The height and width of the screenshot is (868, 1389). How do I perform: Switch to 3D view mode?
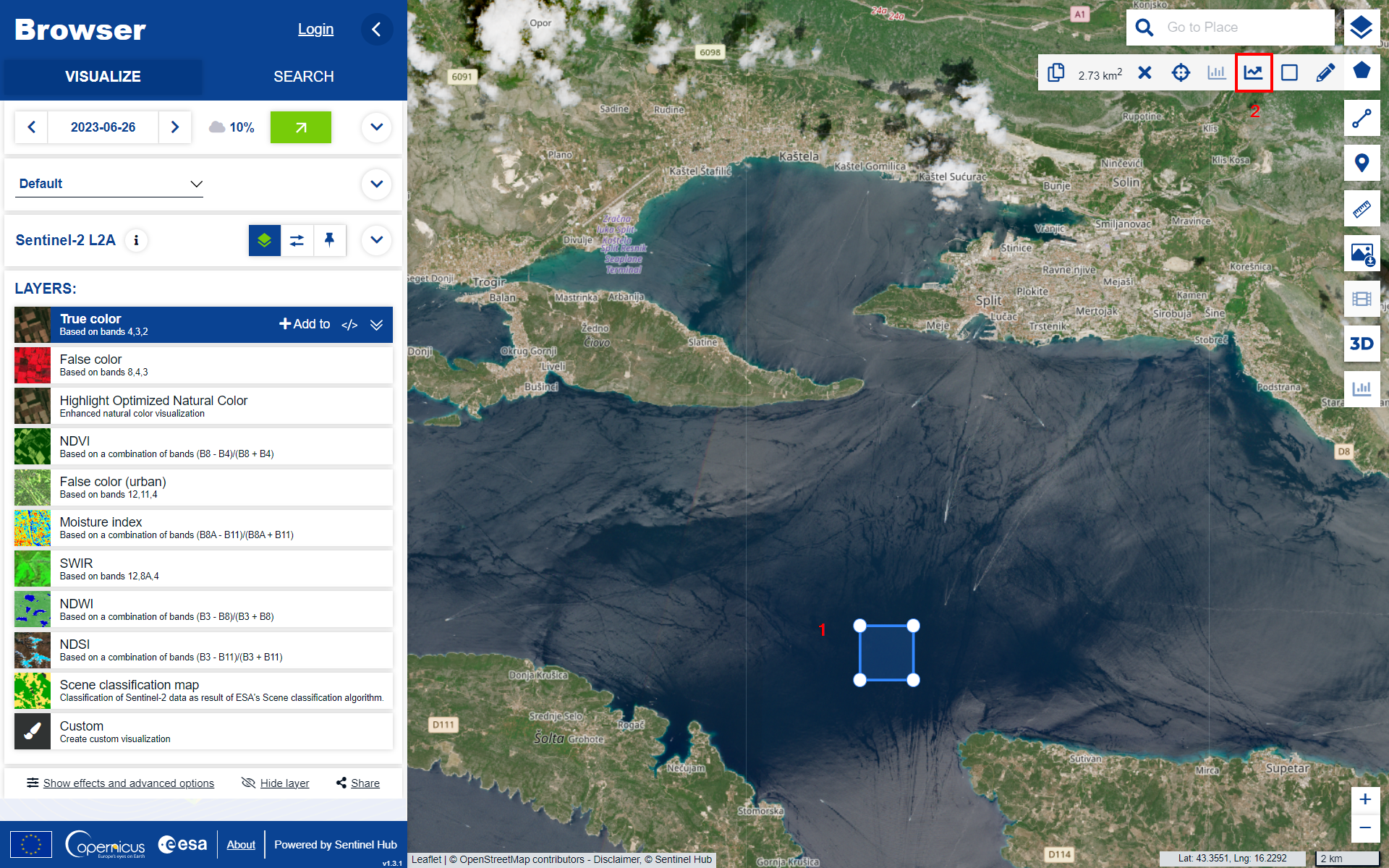pos(1362,344)
